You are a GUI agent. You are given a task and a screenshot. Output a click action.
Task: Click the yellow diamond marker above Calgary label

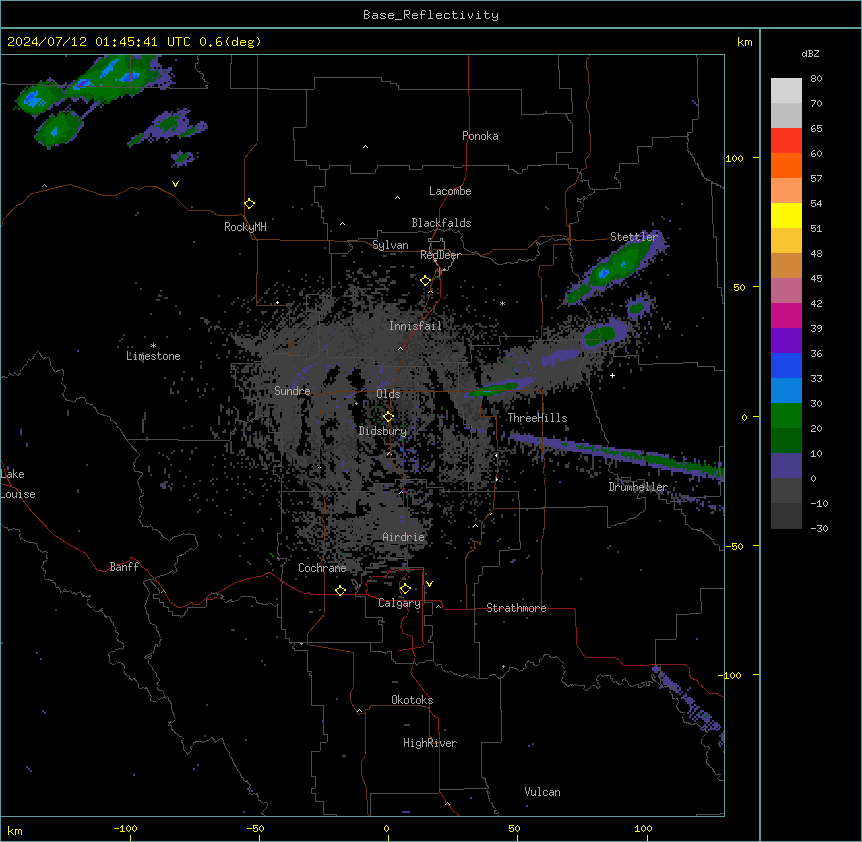click(405, 589)
